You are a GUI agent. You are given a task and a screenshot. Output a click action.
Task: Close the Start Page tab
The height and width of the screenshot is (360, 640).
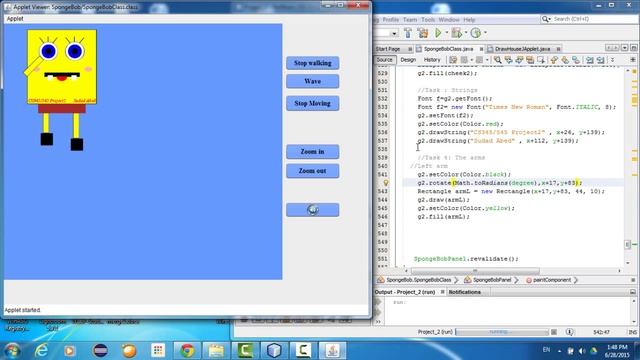point(410,49)
